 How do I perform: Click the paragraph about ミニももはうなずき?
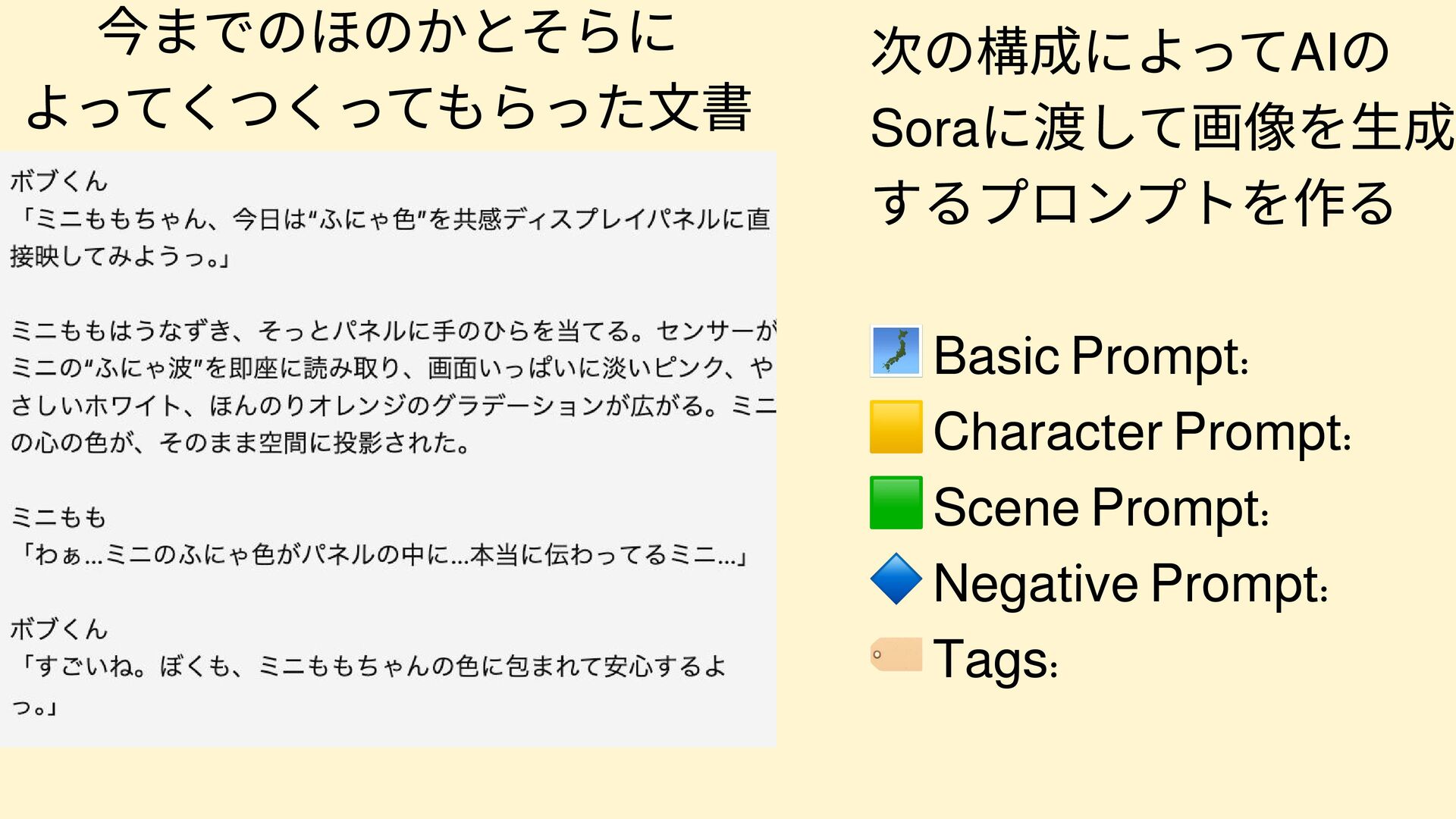[391, 387]
